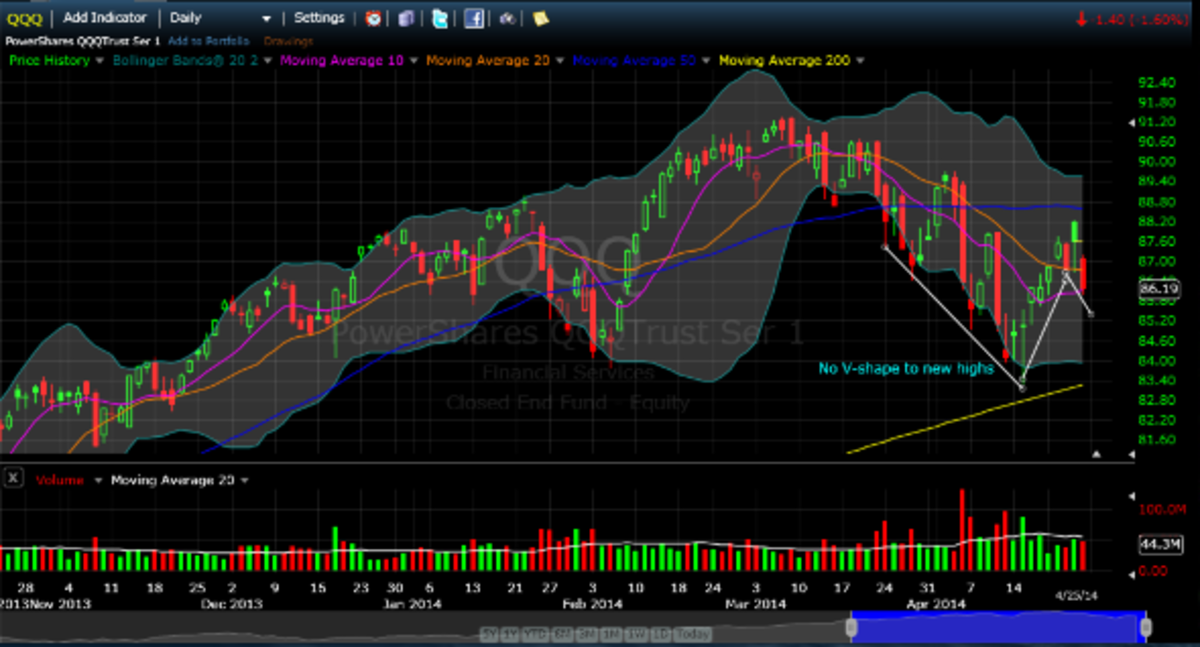The height and width of the screenshot is (647, 1200).
Task: Click PowerShares QQQTrust Ser 1 title
Action: [82, 41]
